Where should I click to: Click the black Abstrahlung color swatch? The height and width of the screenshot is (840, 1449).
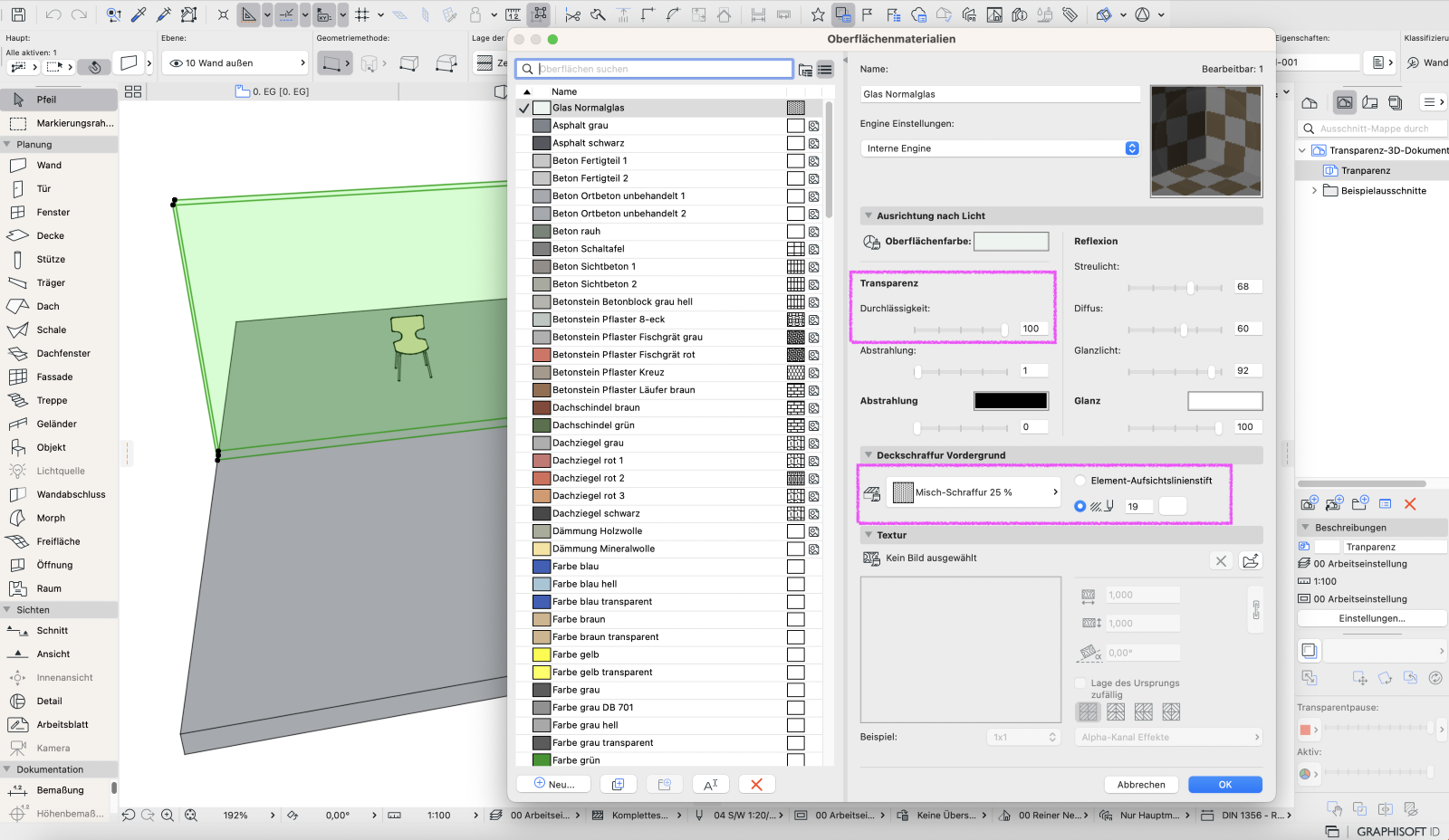pos(1011,401)
